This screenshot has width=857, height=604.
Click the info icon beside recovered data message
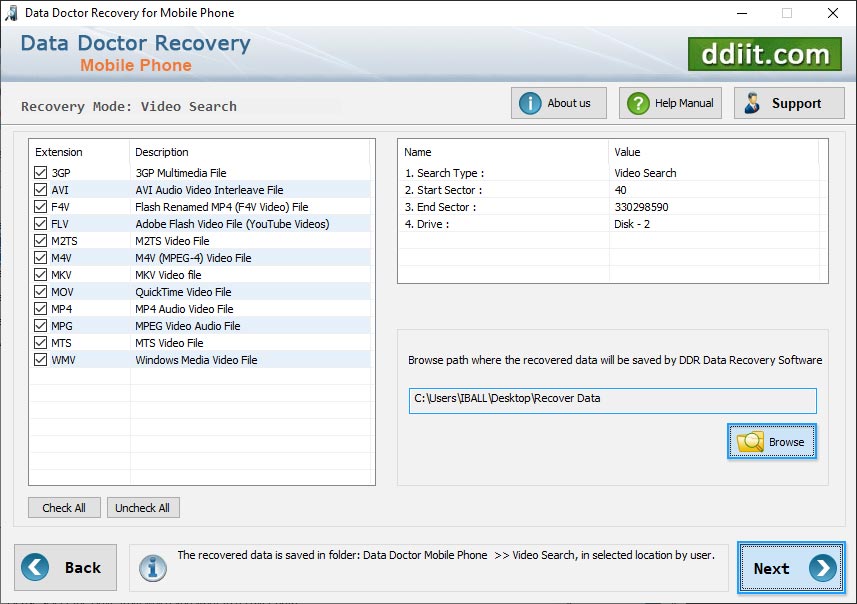(152, 568)
